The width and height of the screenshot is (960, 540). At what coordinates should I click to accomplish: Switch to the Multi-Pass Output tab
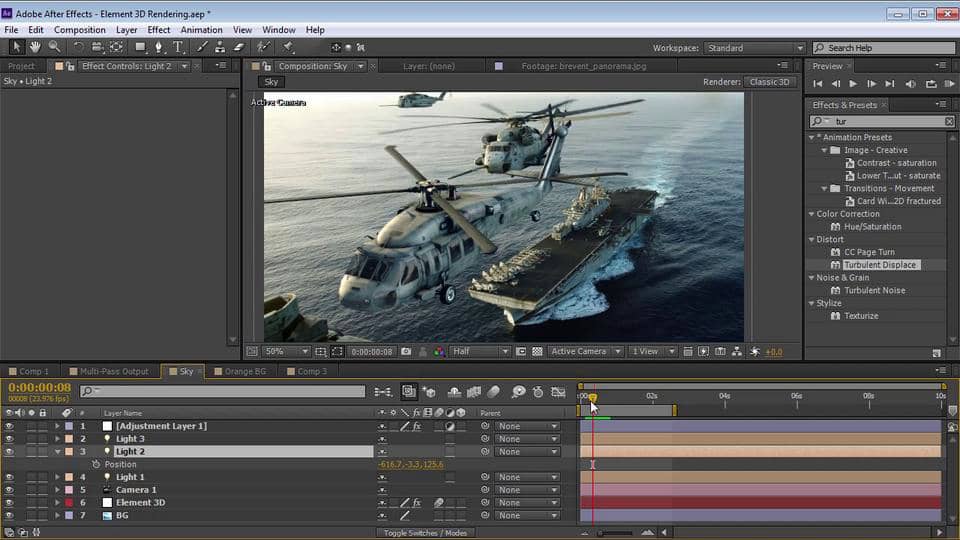tap(109, 371)
